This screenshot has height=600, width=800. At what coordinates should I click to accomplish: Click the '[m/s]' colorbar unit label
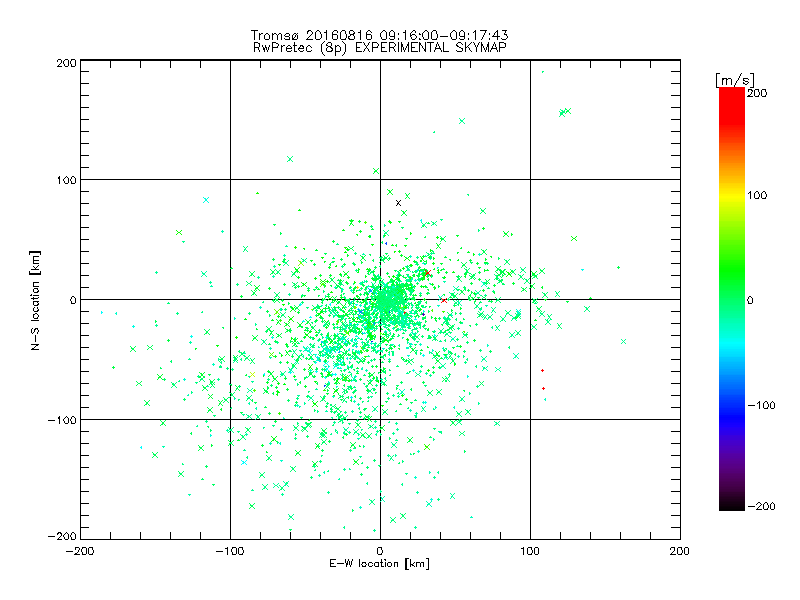tap(734, 80)
